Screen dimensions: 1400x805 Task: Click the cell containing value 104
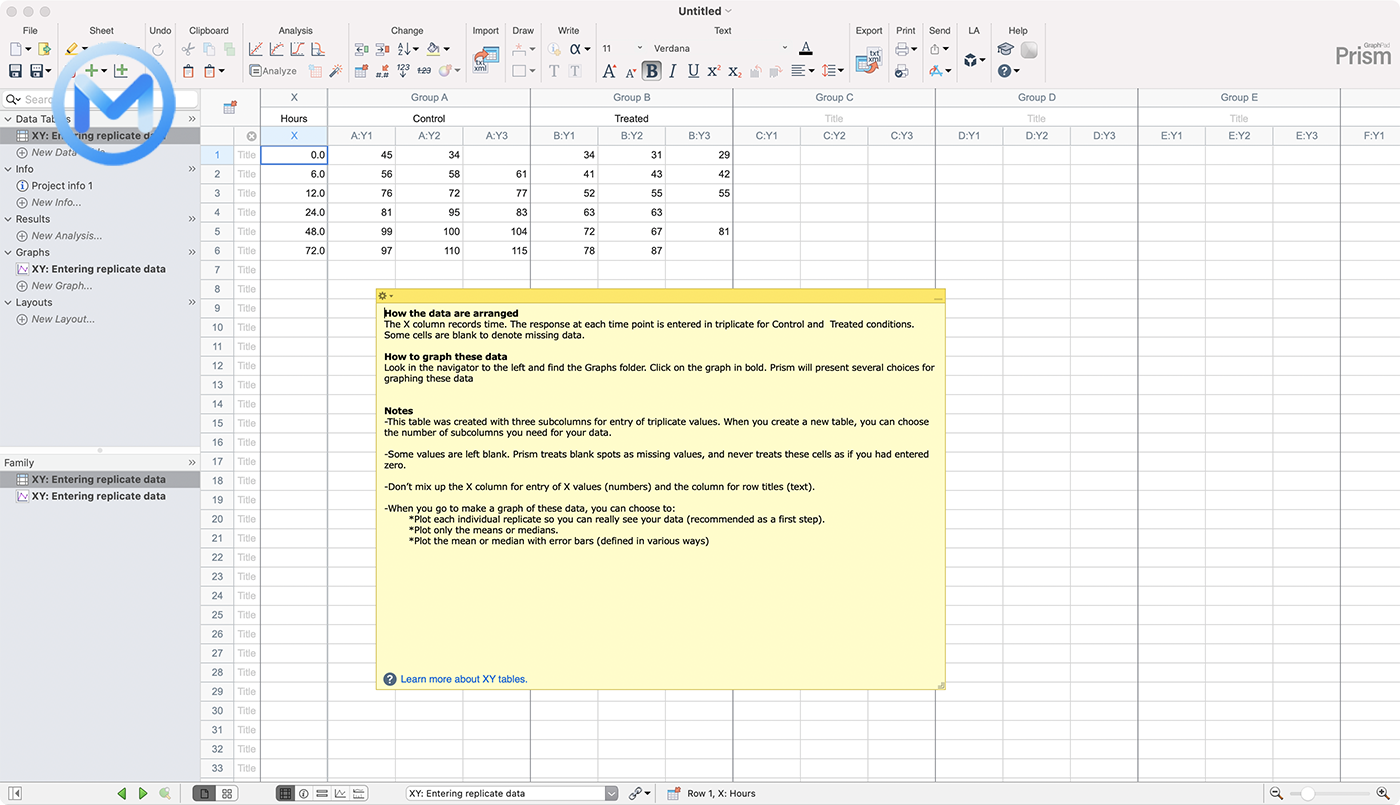pyautogui.click(x=496, y=232)
